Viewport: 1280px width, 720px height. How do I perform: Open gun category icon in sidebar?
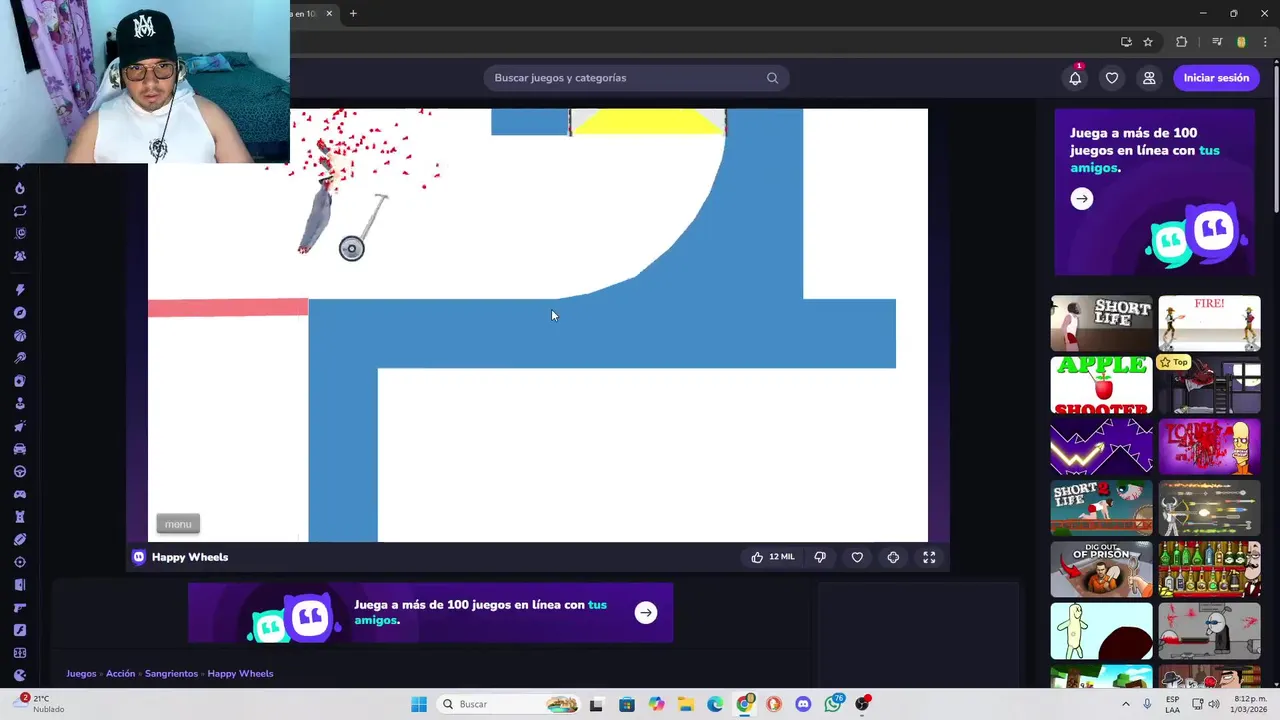[x=20, y=608]
